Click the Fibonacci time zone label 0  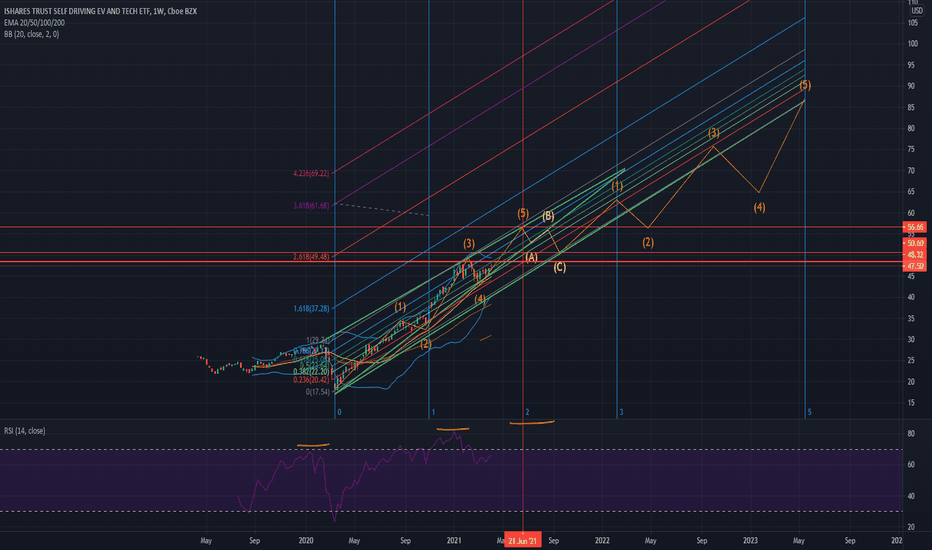(339, 412)
